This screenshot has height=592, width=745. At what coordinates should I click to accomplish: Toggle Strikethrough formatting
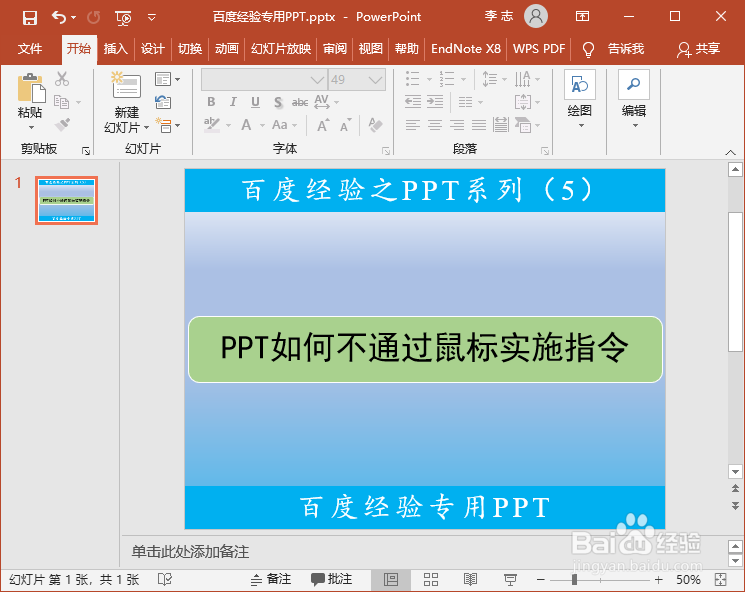click(x=300, y=102)
